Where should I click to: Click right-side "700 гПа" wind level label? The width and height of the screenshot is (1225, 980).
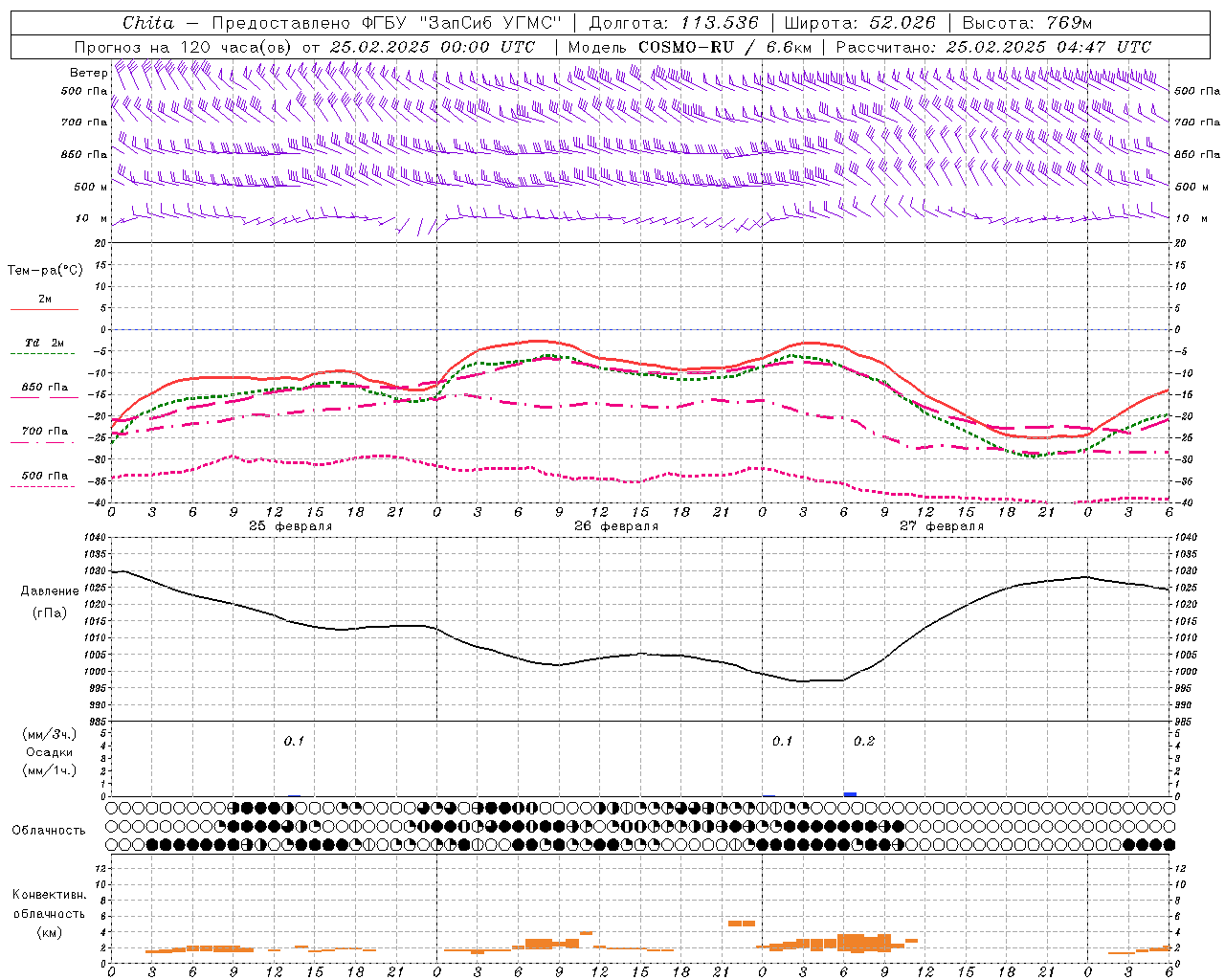(x=1197, y=122)
